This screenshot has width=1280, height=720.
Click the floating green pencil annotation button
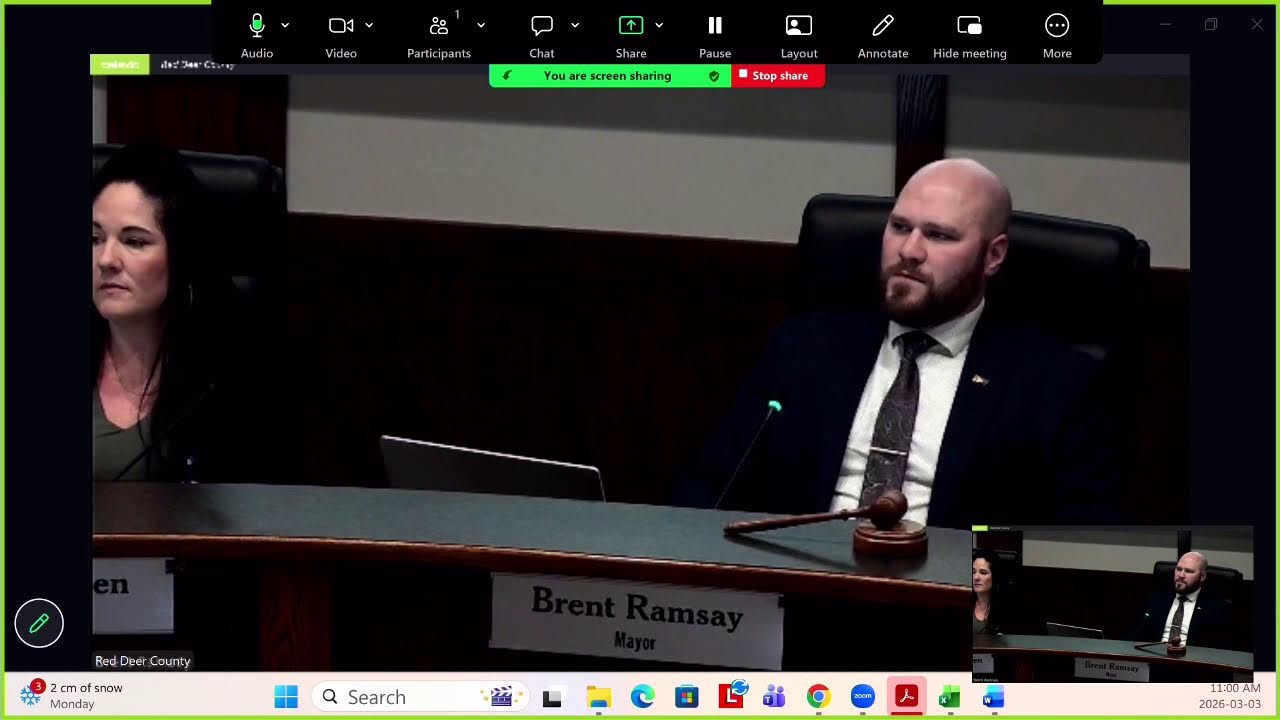point(39,624)
